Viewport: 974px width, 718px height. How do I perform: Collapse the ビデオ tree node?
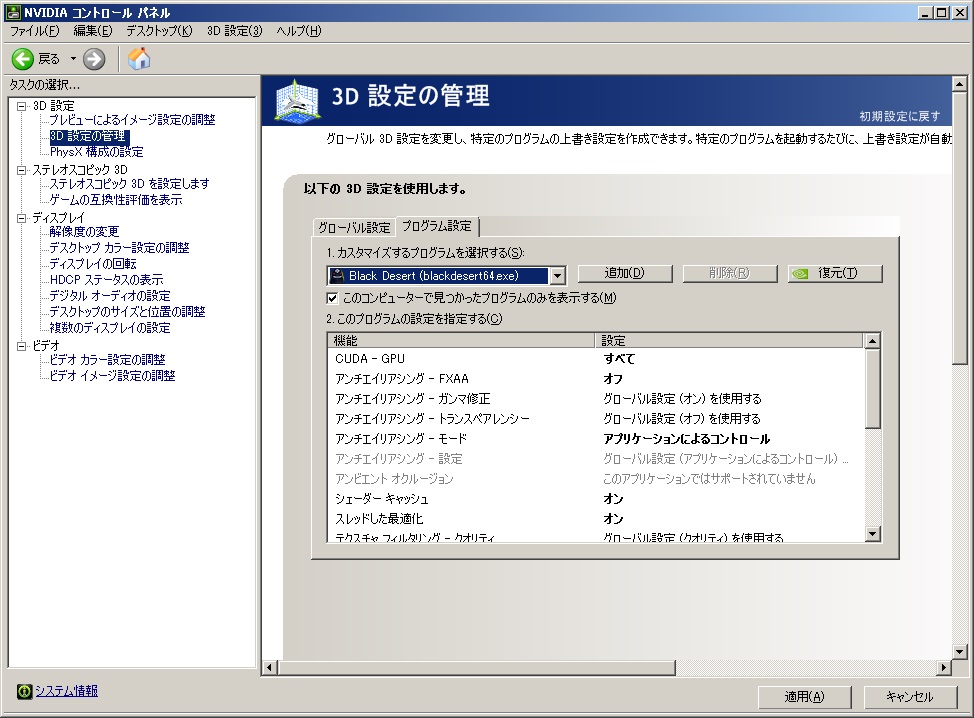[22, 346]
